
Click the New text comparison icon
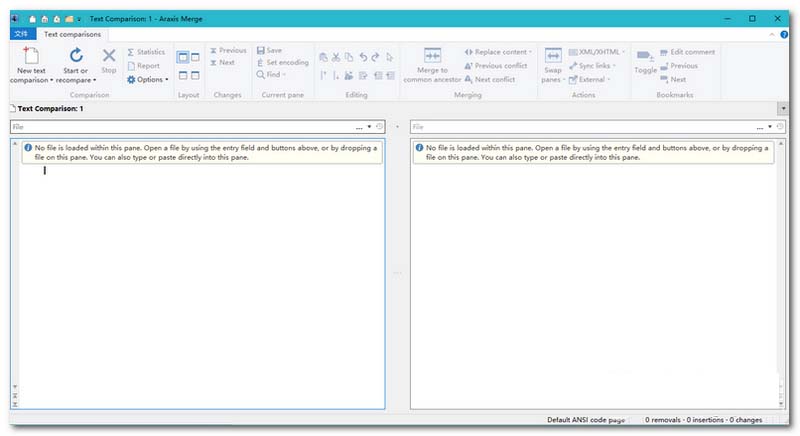pyautogui.click(x=31, y=56)
